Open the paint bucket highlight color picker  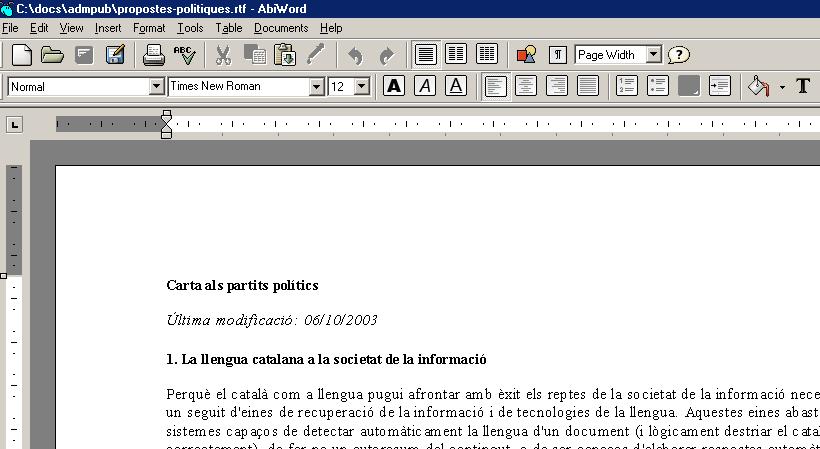[759, 86]
